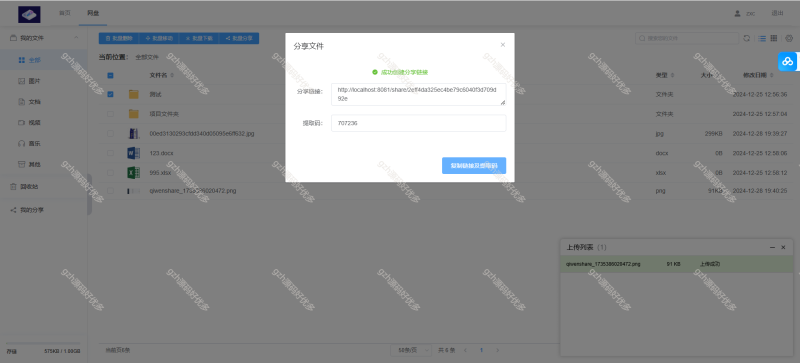
Task: Sort by 类型 column header
Action: coord(664,76)
